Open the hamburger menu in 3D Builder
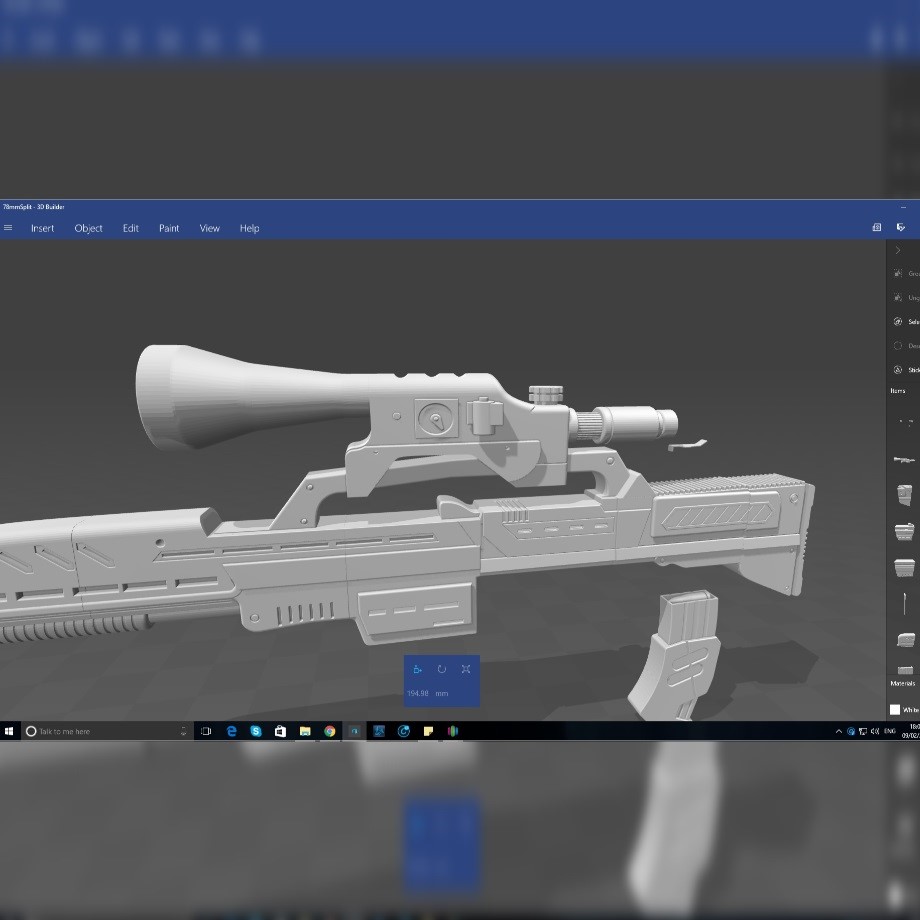Viewport: 920px width, 920px height. pyautogui.click(x=8, y=228)
